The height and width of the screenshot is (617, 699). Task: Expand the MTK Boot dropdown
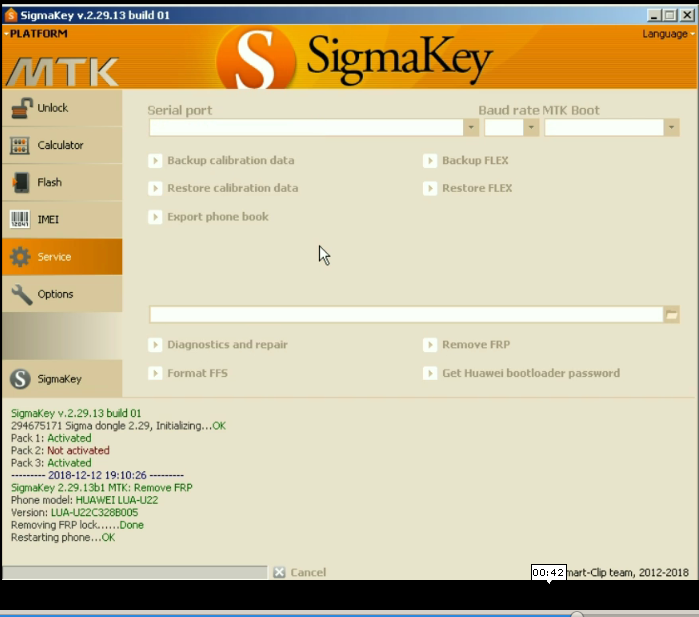671,128
